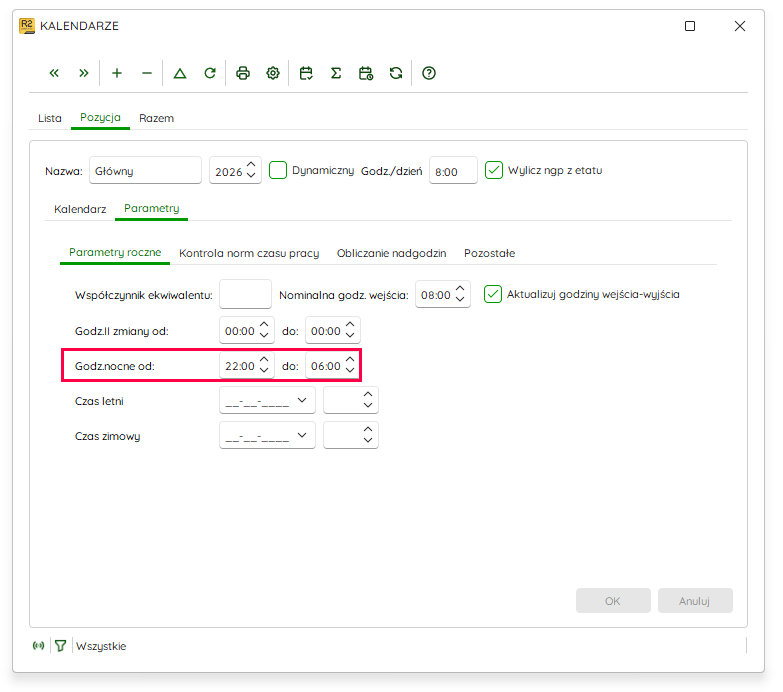Screen dimensions: 783x692
Task: Click the sigma sum icon
Action: (x=336, y=73)
